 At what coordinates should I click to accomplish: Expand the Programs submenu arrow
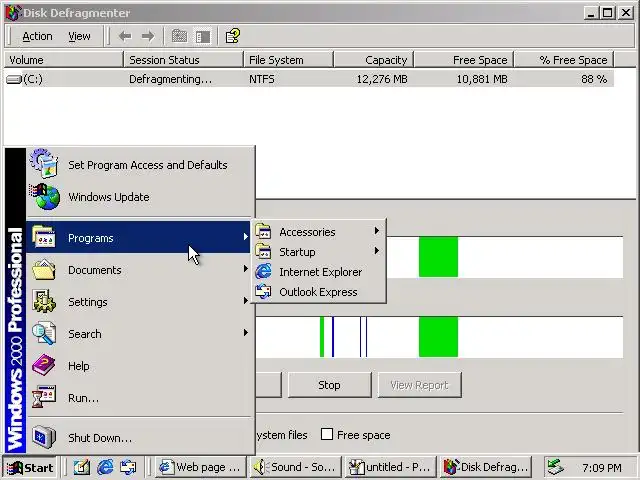pyautogui.click(x=245, y=237)
